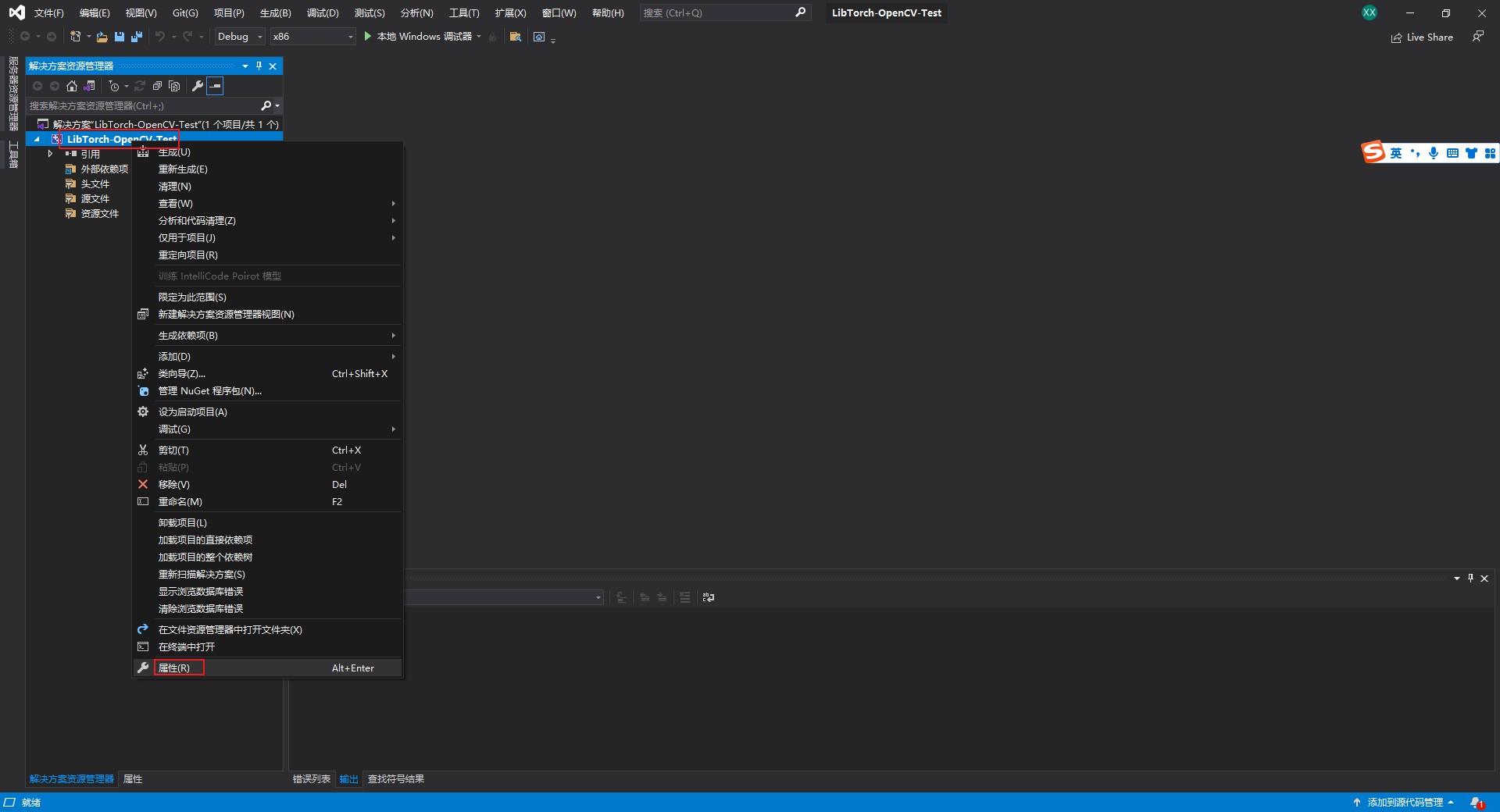Switch to the 查找符号结果 tab
Viewport: 1500px width, 812px height.
(396, 779)
